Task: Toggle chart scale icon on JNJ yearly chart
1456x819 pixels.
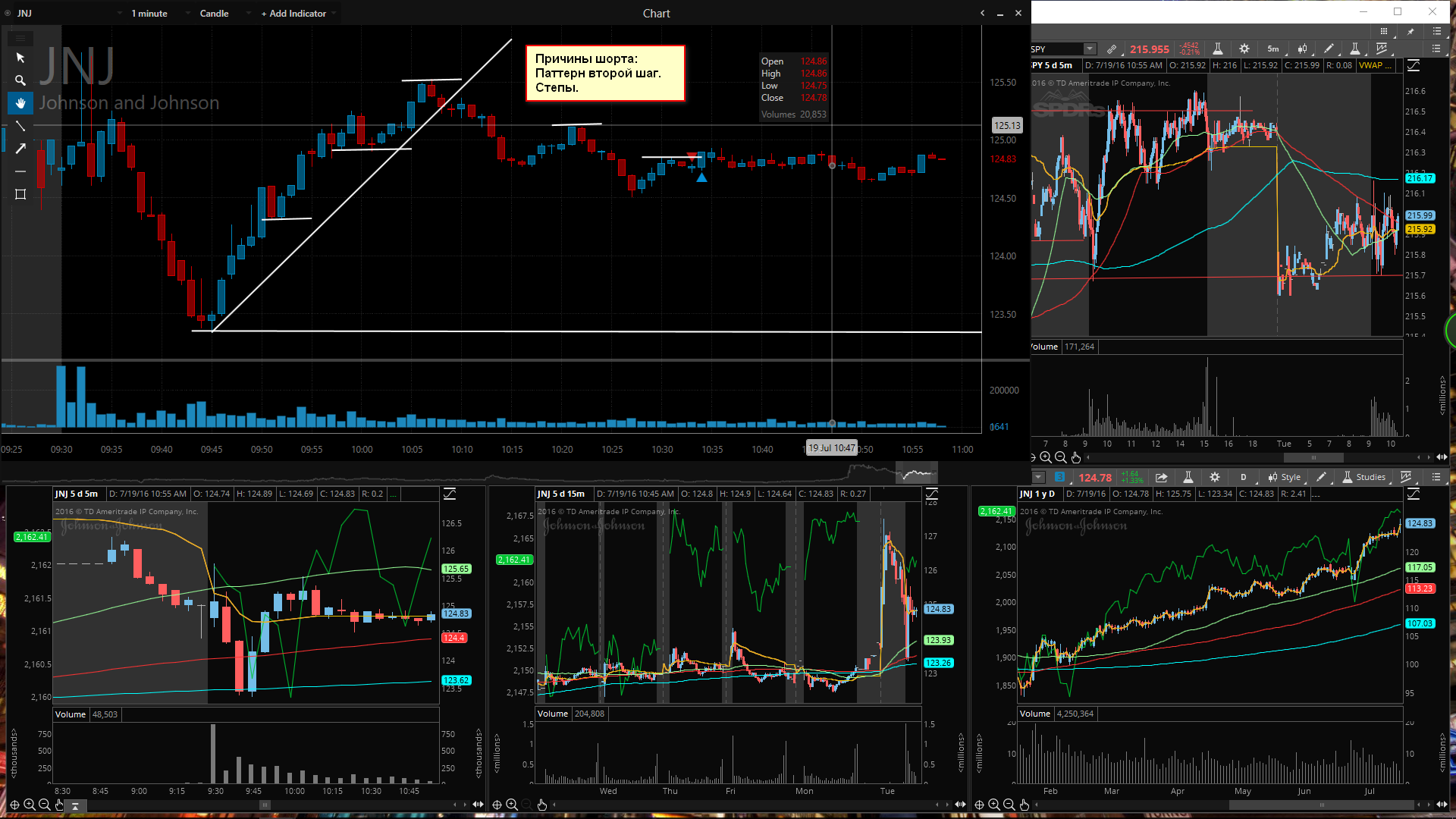Action: pos(1414,494)
